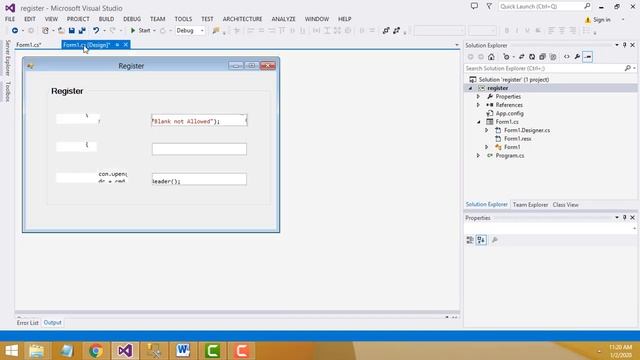Open the ARCHITECTURE menu
This screenshot has height=360, width=640.
(242, 19)
